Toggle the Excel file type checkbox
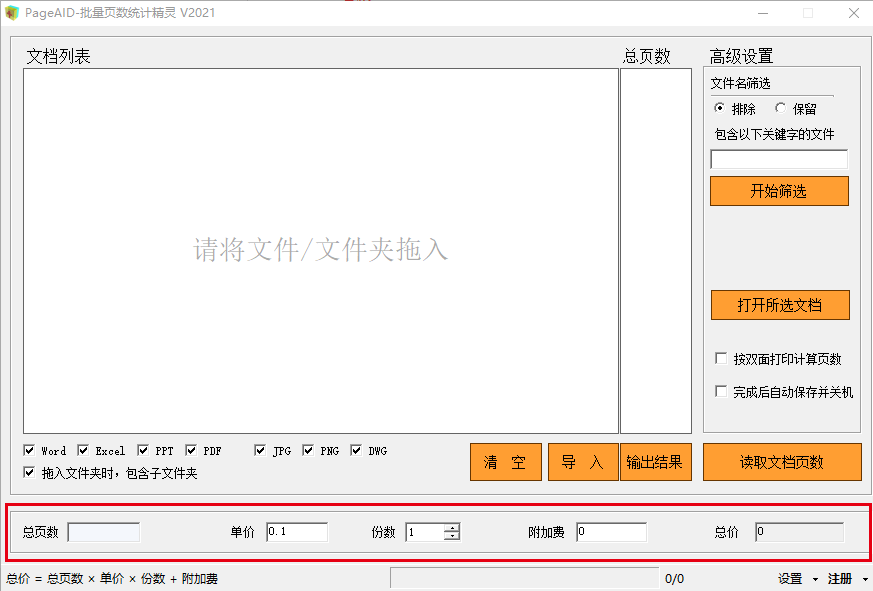 (x=83, y=450)
